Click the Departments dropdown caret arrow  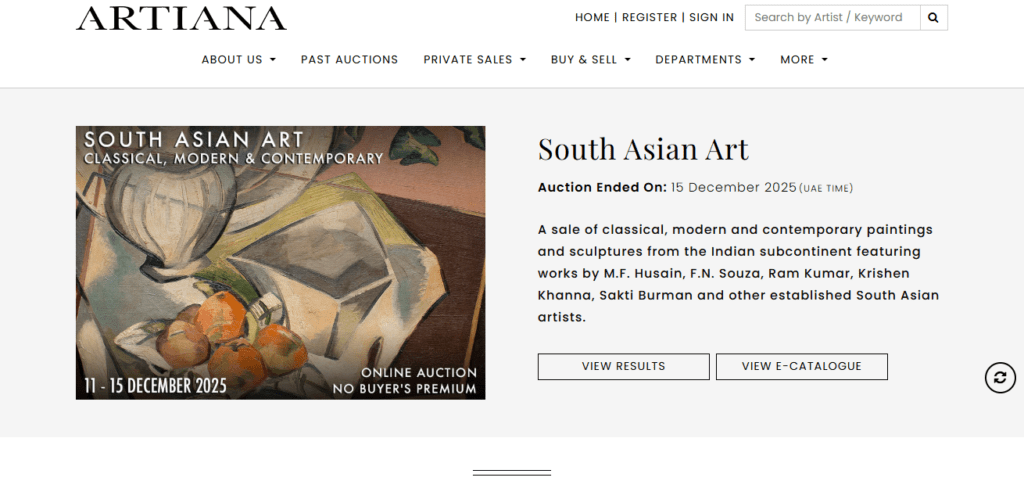(x=752, y=61)
